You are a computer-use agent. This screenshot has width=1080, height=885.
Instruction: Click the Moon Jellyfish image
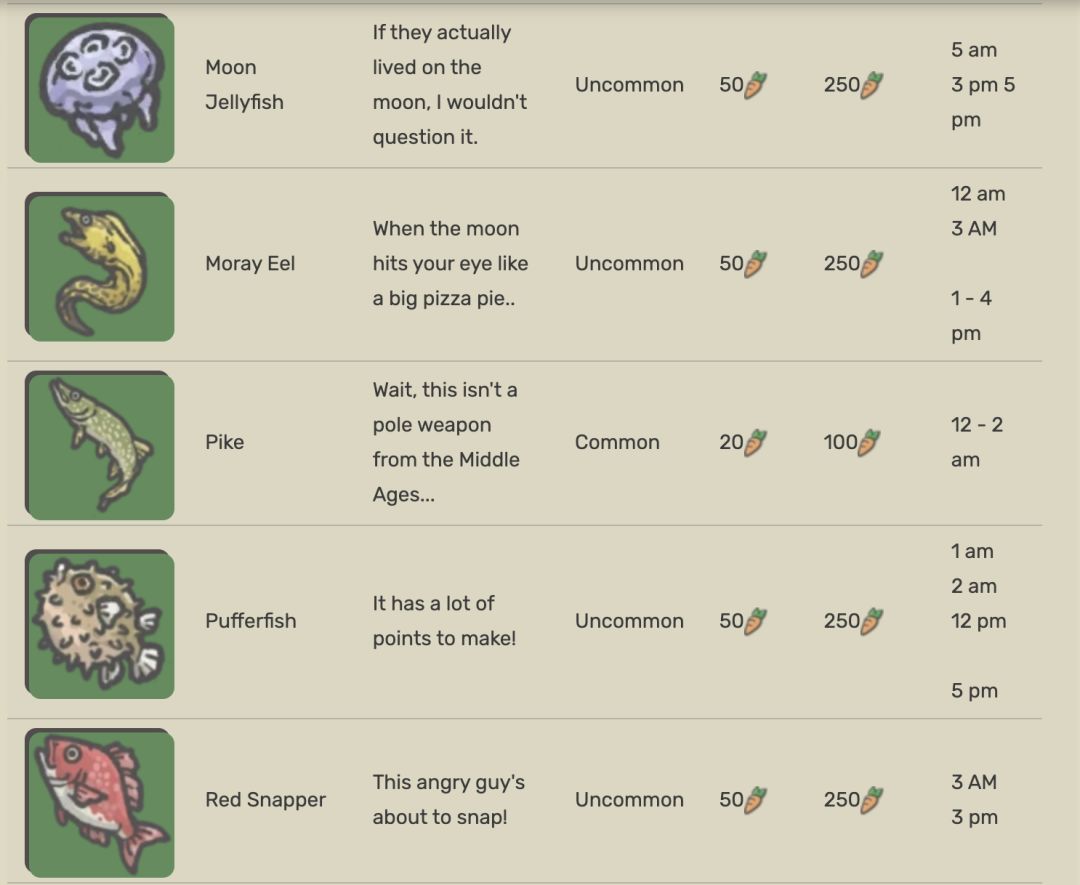[x=99, y=88]
